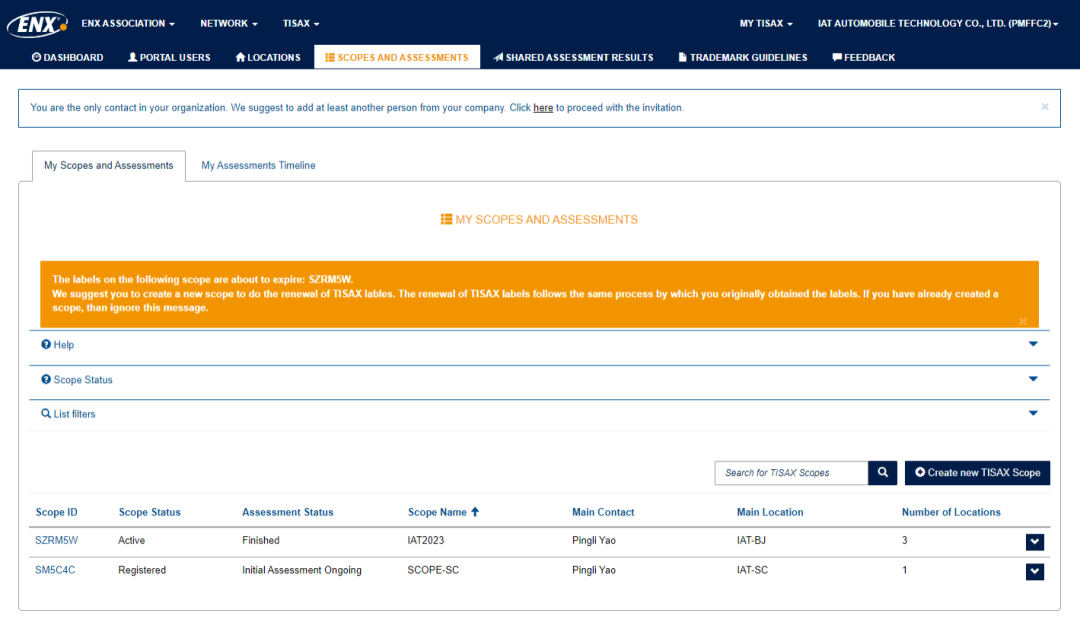Screen dimensions: 1080x629
Task: Expand the Scope Status section
Action: coord(1033,379)
